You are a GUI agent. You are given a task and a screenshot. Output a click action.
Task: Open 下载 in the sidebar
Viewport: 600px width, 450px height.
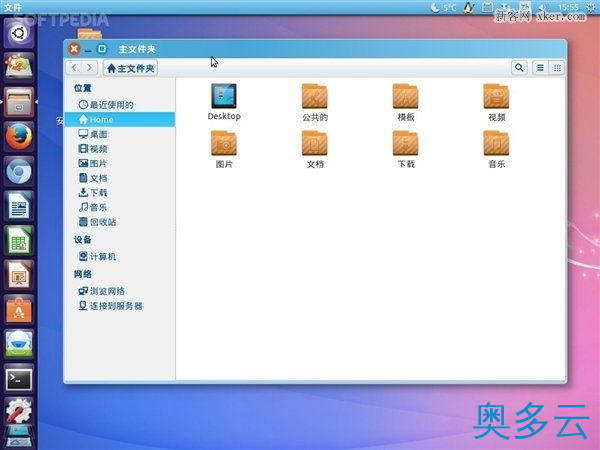(x=120, y=192)
